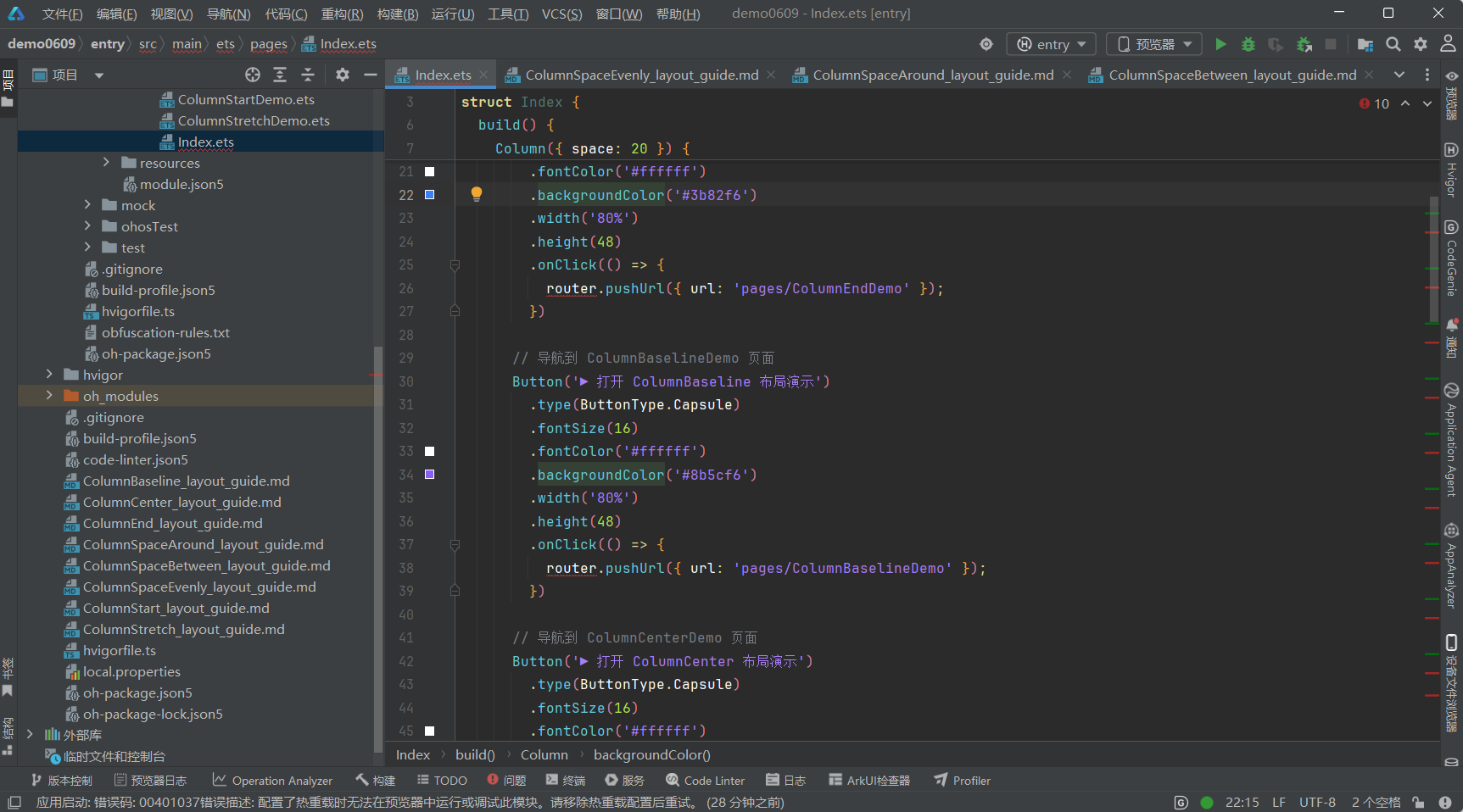Click the device target locator icon

click(986, 44)
